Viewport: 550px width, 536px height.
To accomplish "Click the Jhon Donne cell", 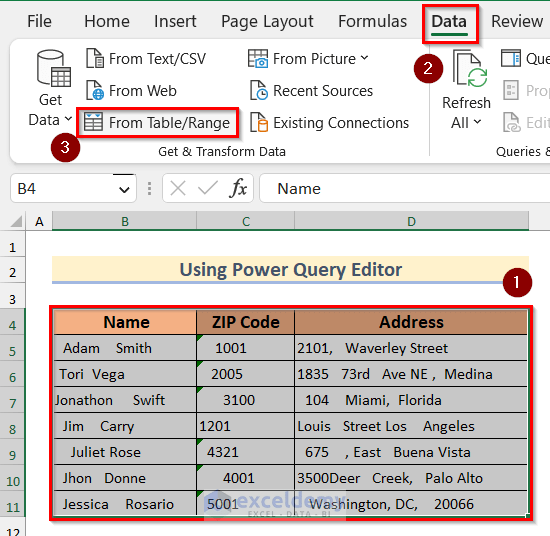I will (x=125, y=478).
